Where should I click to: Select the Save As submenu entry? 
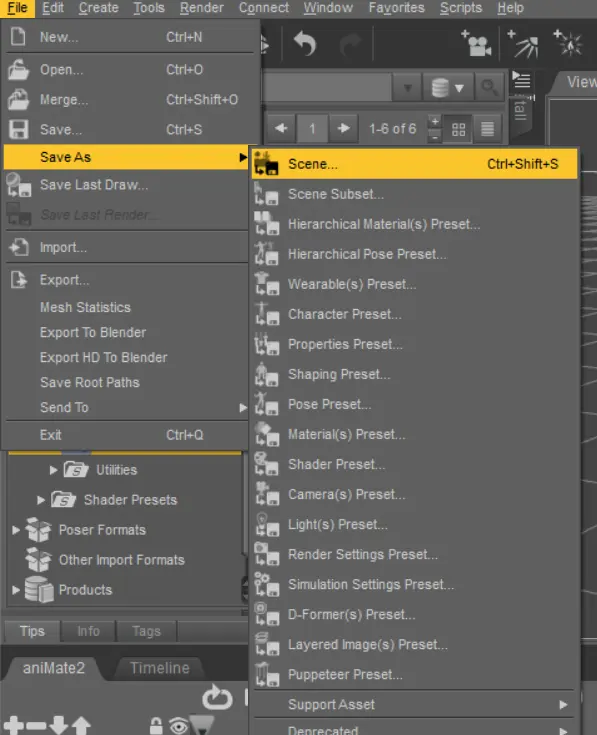(127, 157)
